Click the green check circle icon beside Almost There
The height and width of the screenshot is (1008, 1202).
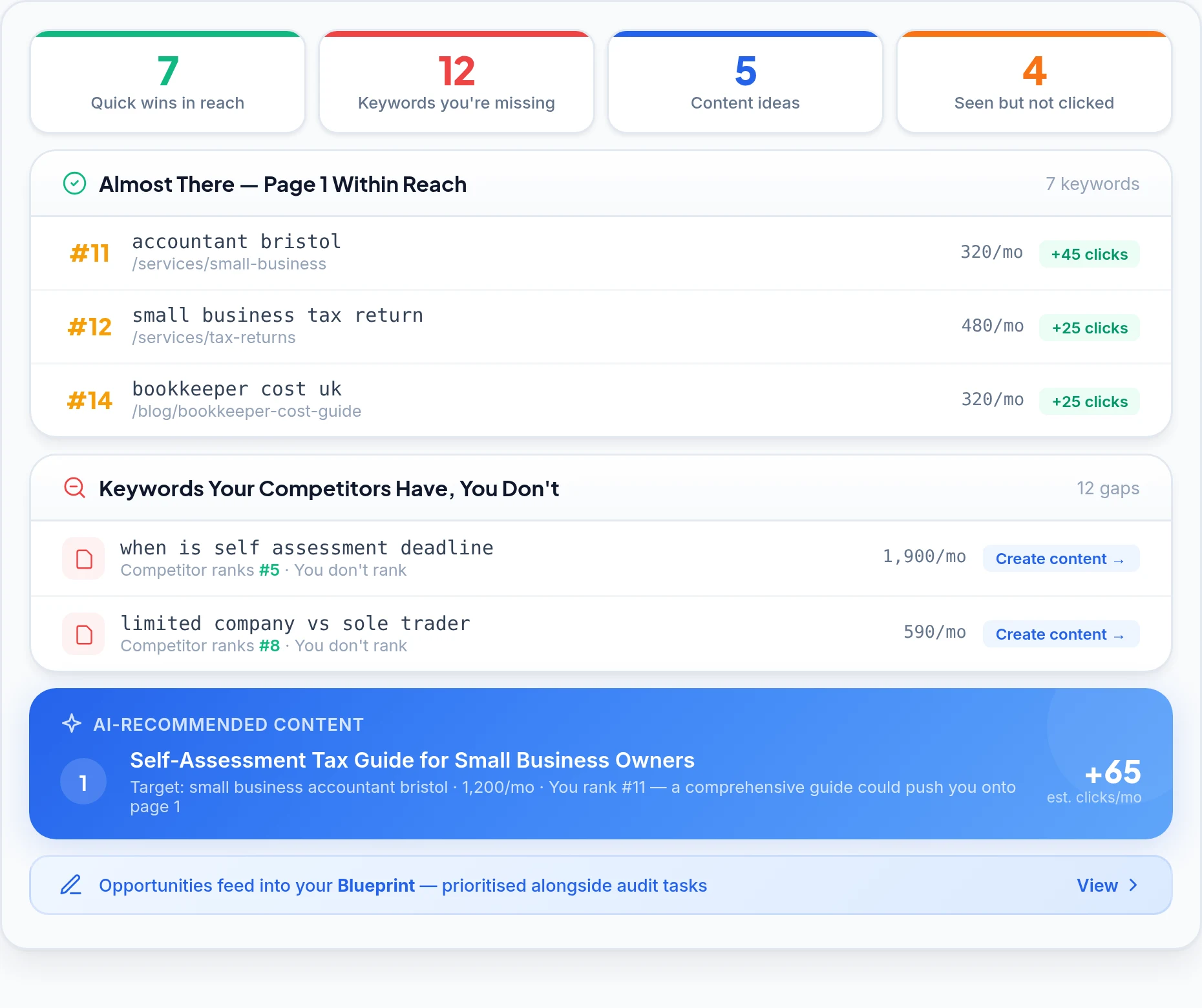(x=75, y=184)
